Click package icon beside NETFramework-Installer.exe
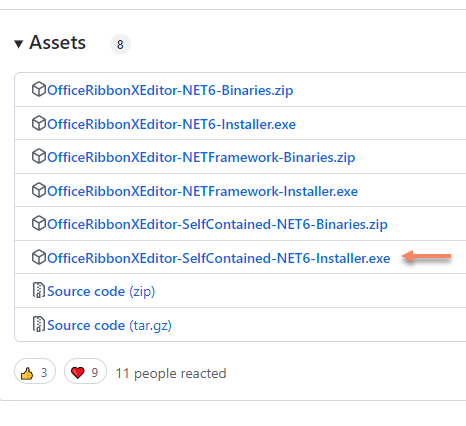This screenshot has width=466, height=426. tap(39, 190)
